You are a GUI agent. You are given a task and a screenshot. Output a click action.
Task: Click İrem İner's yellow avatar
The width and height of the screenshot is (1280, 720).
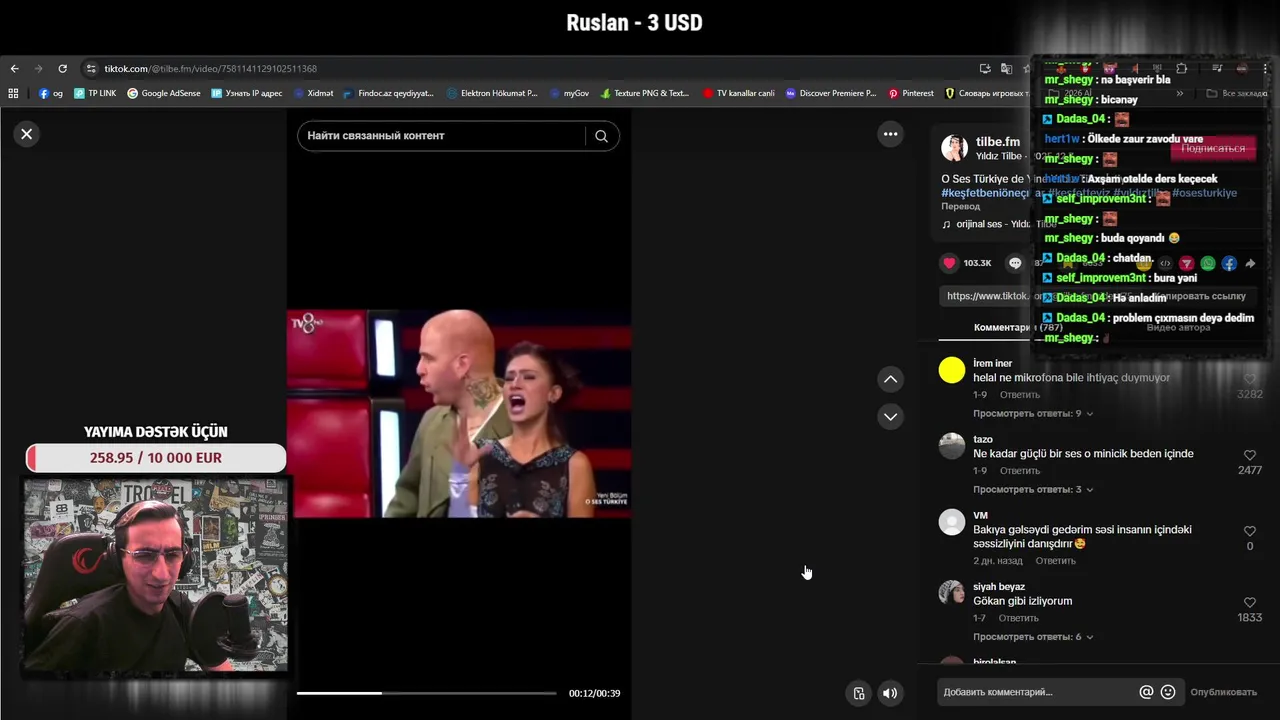pos(952,370)
